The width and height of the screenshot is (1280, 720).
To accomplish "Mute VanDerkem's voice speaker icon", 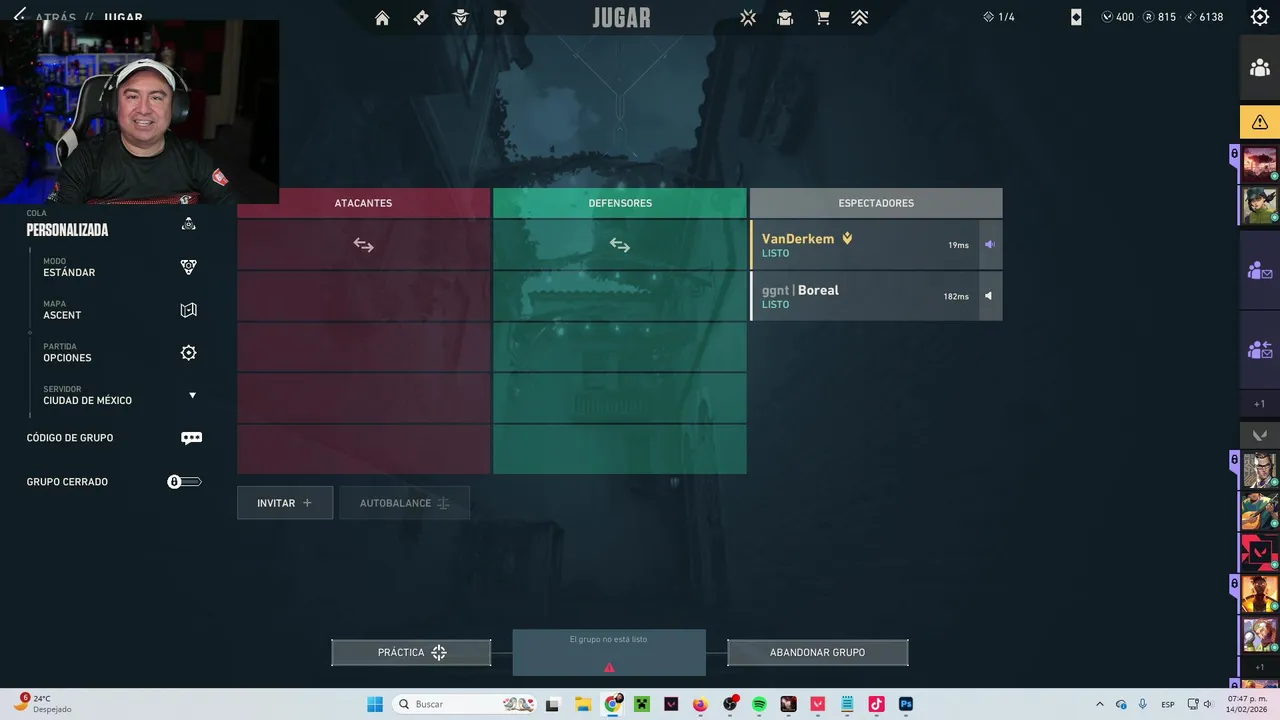I will pos(990,244).
